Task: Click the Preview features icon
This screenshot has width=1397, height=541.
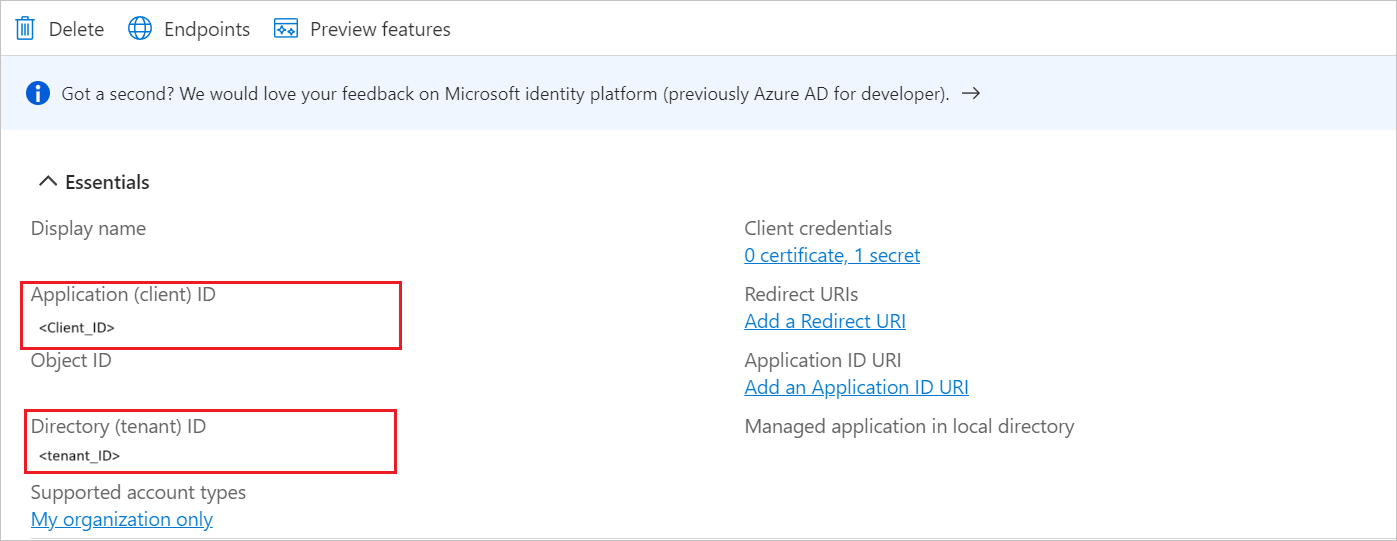Action: click(286, 29)
